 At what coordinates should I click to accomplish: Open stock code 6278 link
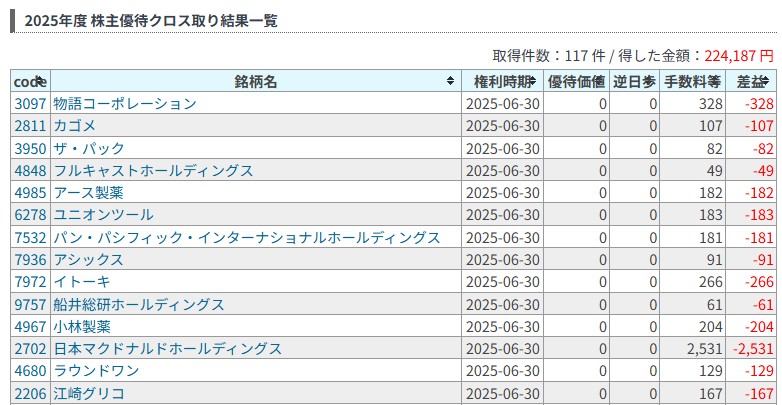(30, 215)
